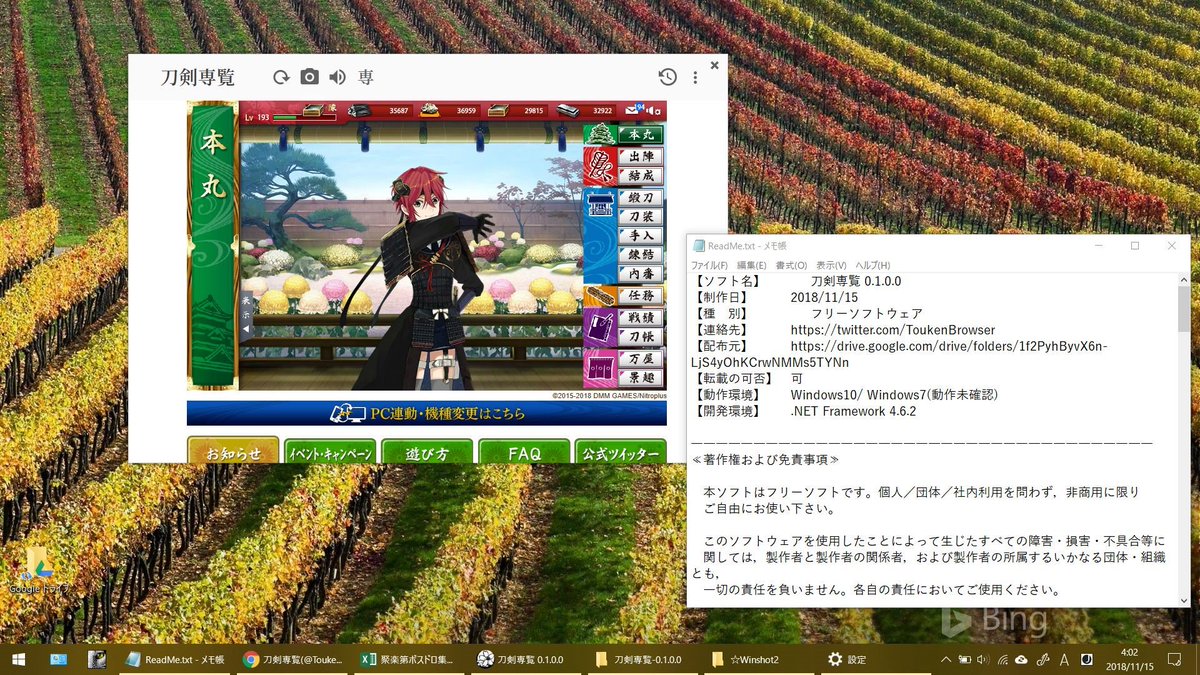The image size is (1200, 675).
Task: Click the PC連動・機種変更はこちら banner
Action: pyautogui.click(x=426, y=413)
